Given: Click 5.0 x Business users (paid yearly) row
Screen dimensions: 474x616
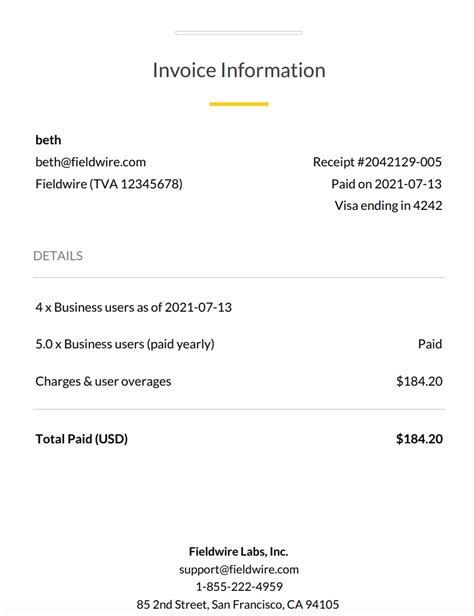Looking at the screenshot, I should tap(239, 344).
